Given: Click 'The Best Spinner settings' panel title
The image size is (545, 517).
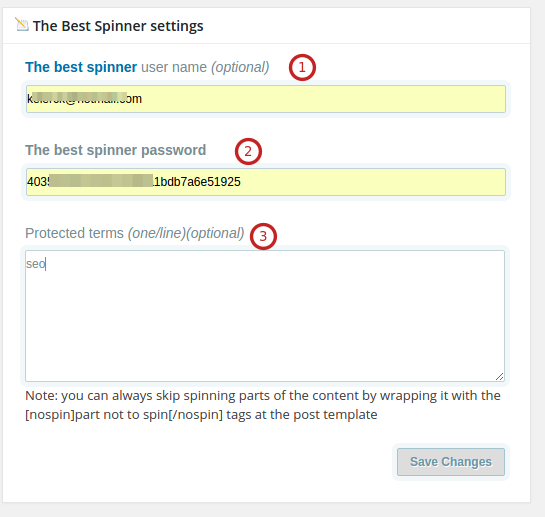Looking at the screenshot, I should click(x=118, y=26).
